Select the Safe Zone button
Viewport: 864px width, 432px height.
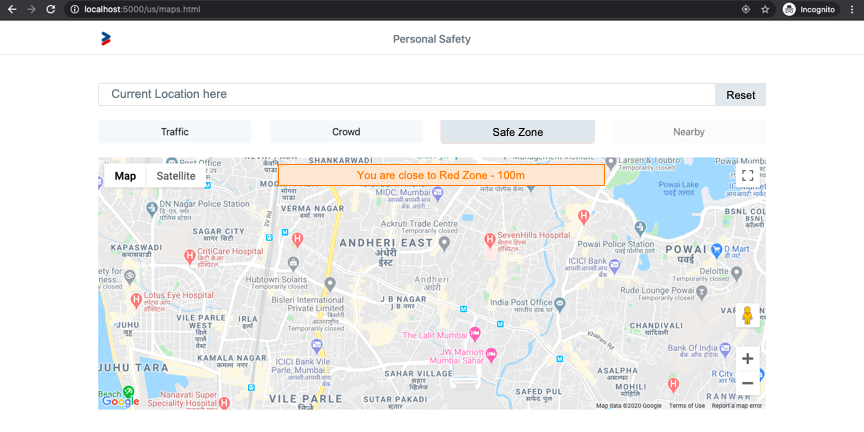pos(517,132)
